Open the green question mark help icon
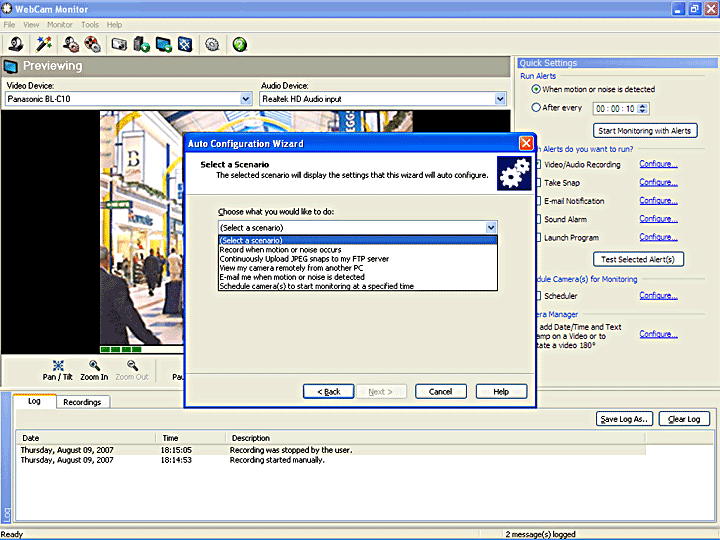 (240, 45)
